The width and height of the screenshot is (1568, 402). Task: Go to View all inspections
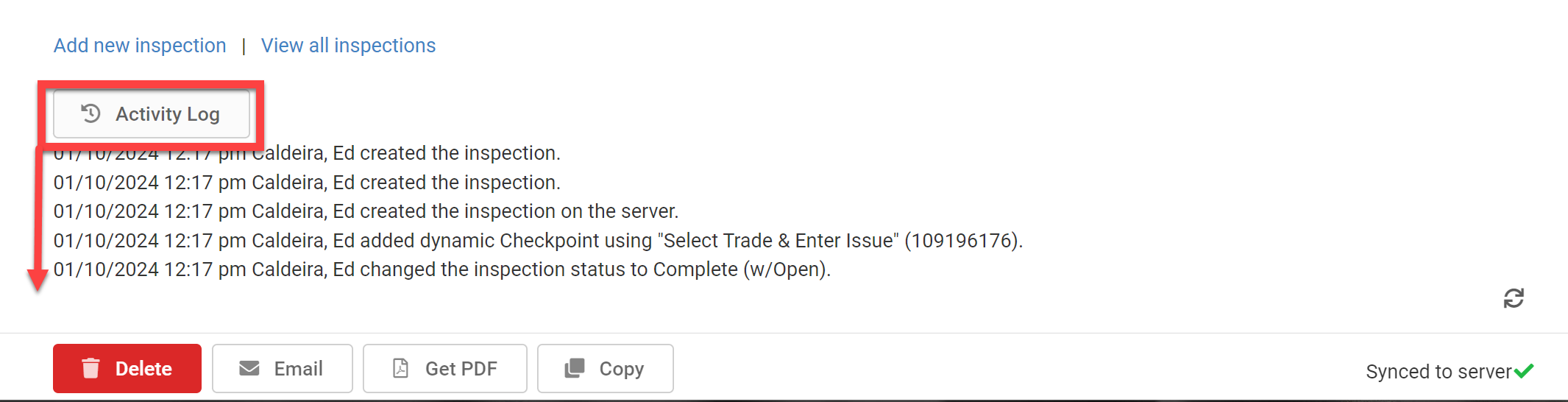pyautogui.click(x=348, y=46)
